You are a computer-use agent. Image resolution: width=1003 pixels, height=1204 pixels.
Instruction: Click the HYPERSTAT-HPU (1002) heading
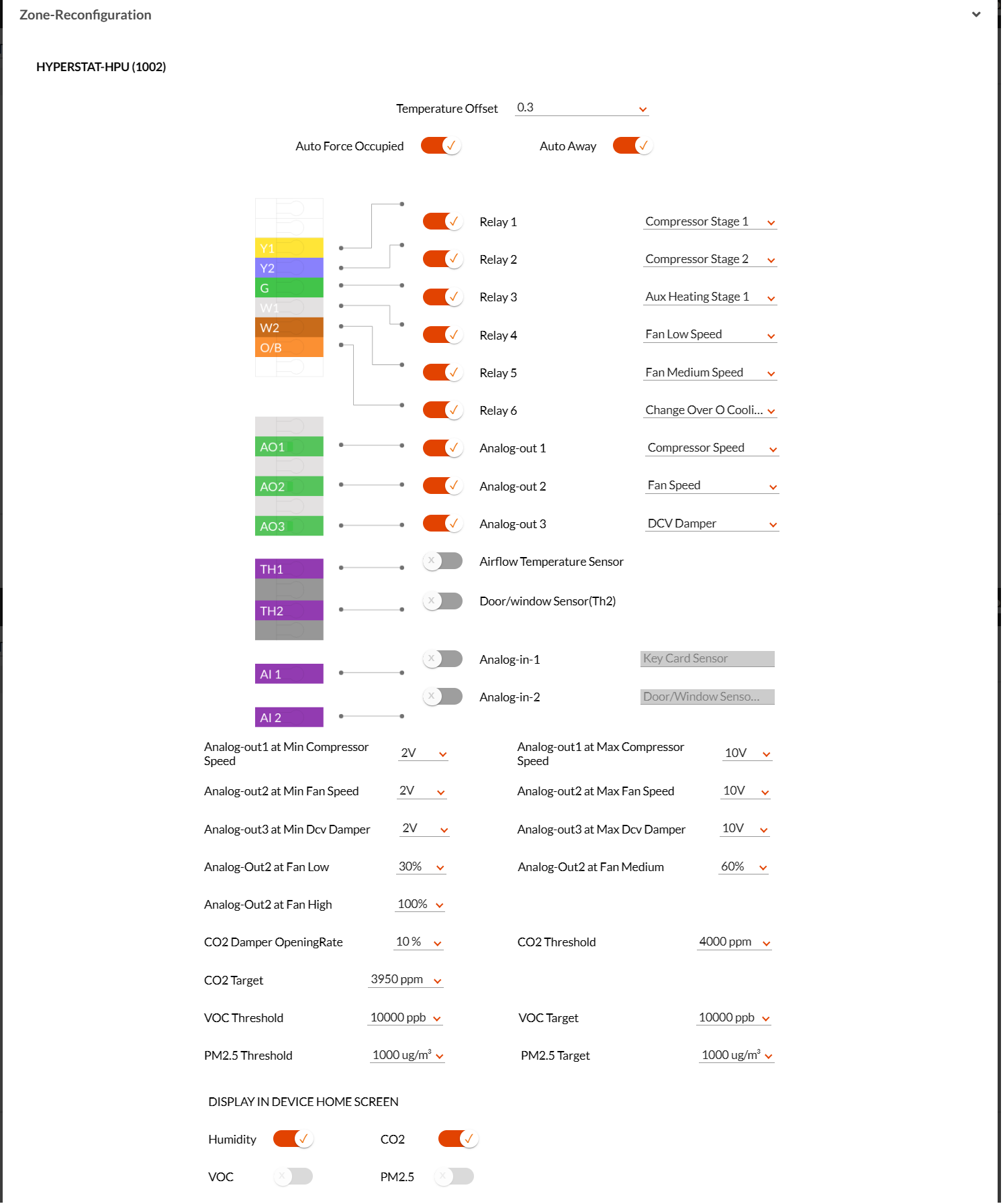(101, 66)
